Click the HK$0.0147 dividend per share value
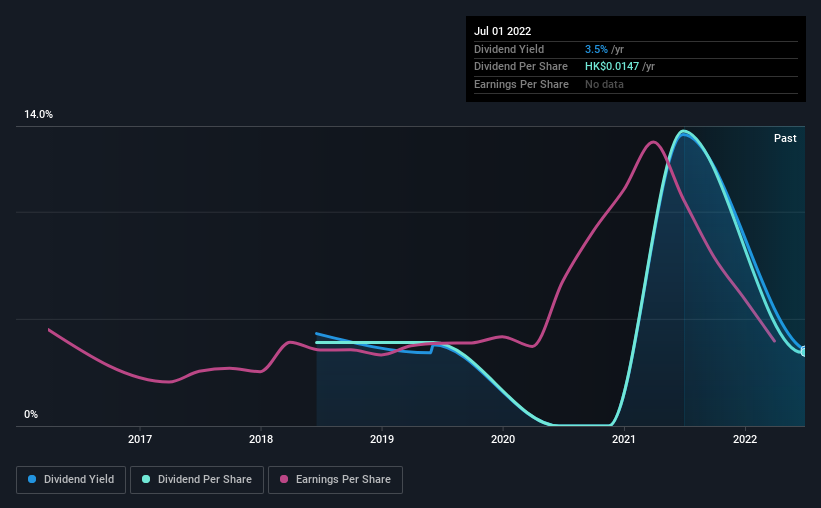 (612, 67)
